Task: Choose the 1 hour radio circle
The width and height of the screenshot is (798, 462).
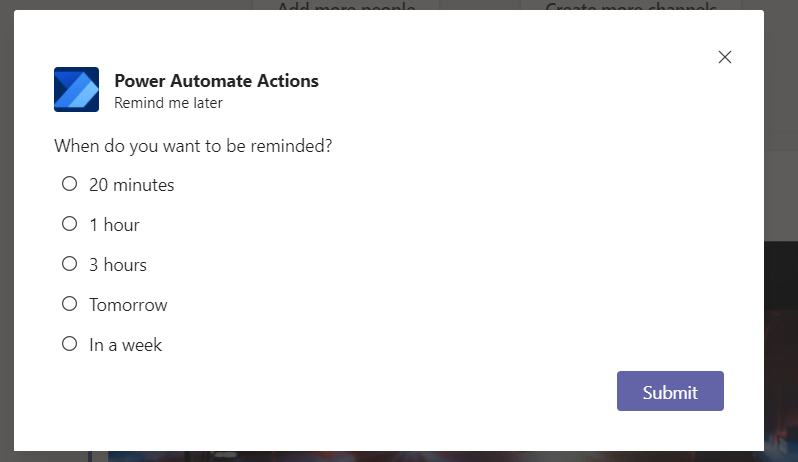Action: 70,224
